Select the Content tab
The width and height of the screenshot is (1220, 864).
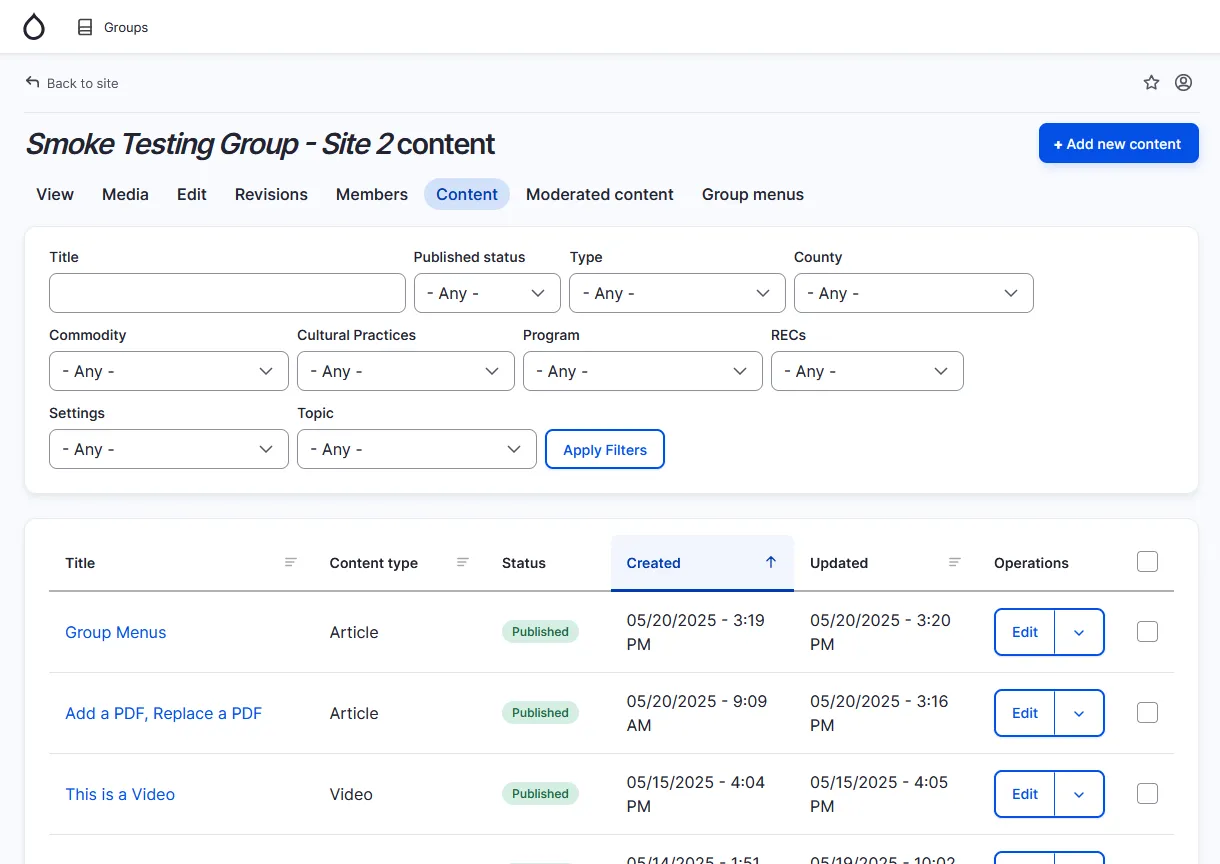(467, 194)
